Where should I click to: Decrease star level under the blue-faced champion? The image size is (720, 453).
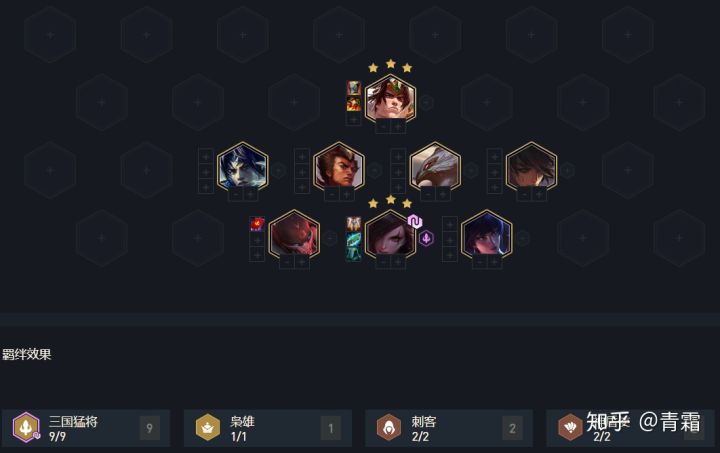[x=236, y=195]
